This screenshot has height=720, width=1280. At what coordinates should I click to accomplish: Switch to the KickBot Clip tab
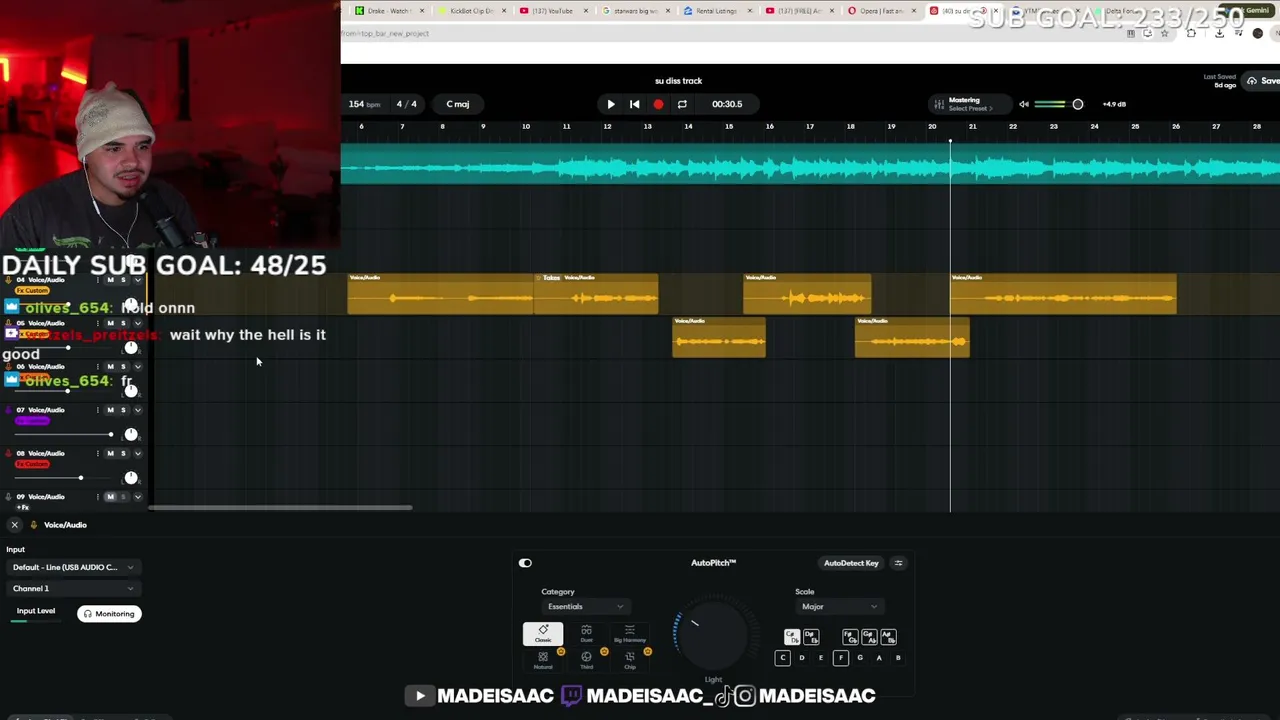click(472, 11)
